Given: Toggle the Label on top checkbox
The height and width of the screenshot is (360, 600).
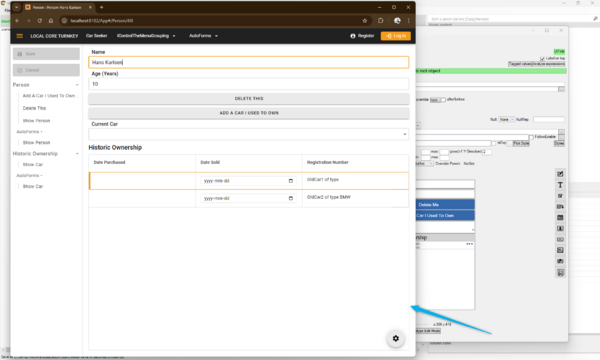Looking at the screenshot, I should (542, 59).
